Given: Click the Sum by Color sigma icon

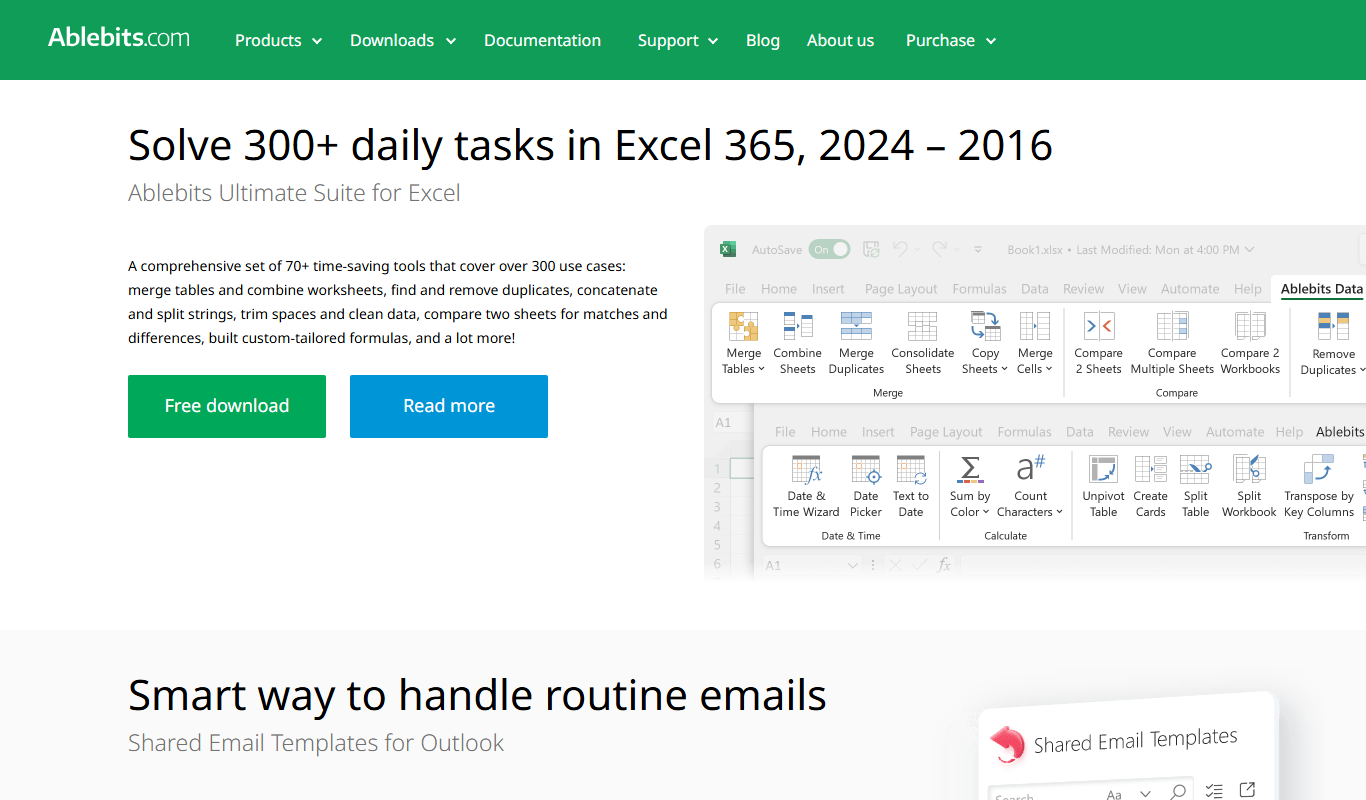Looking at the screenshot, I should [969, 469].
